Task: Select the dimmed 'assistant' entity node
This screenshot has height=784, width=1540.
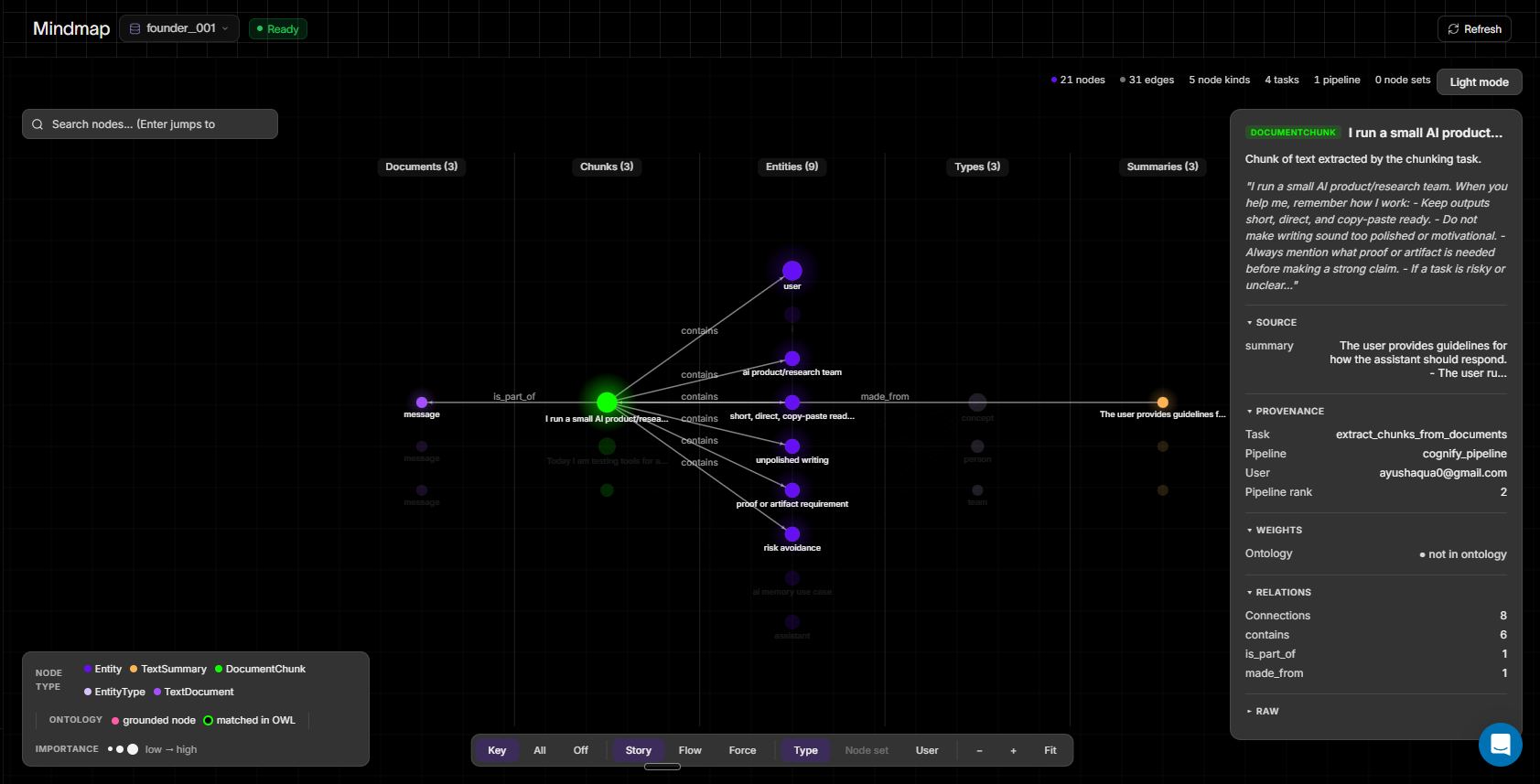Action: pos(792,622)
